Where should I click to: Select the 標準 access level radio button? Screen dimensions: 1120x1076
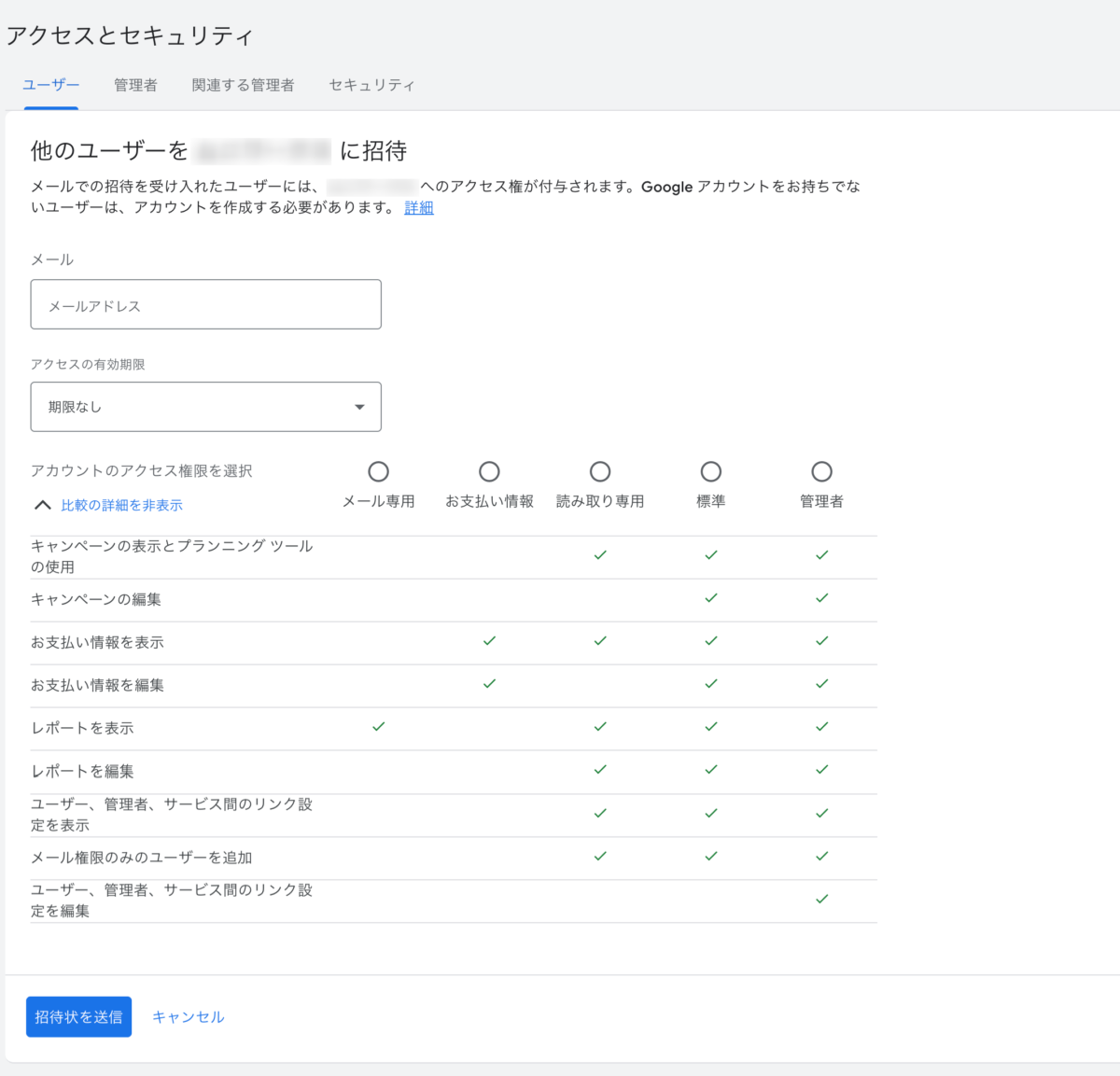711,471
